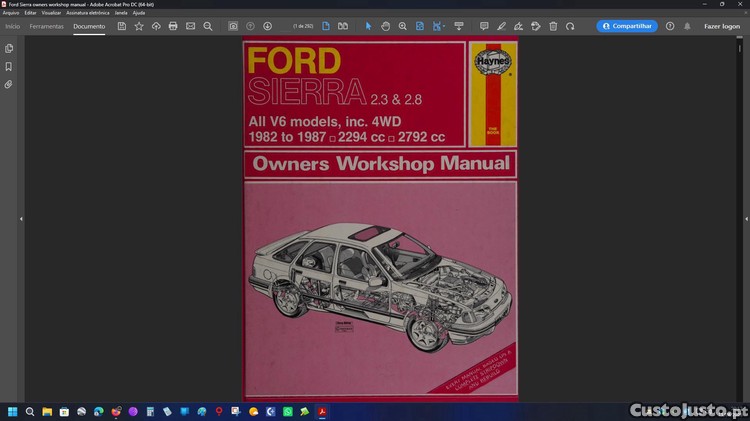Delete page with the trash can icon
The width and height of the screenshot is (750, 421).
tap(553, 26)
